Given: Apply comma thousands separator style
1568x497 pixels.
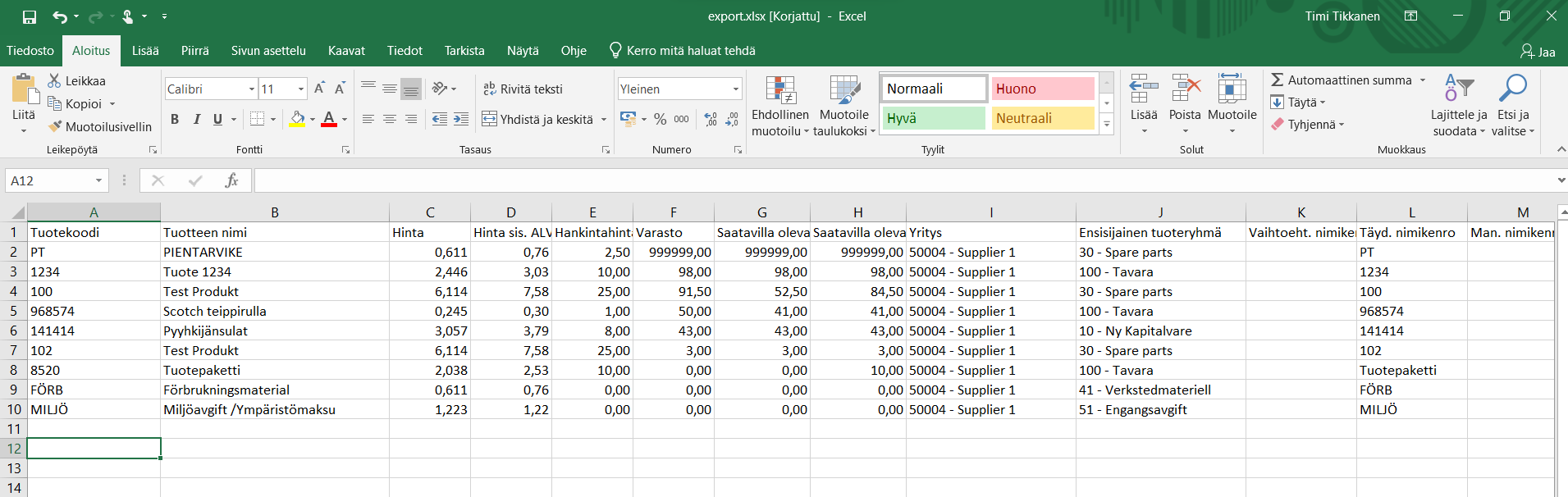Looking at the screenshot, I should point(681,120).
